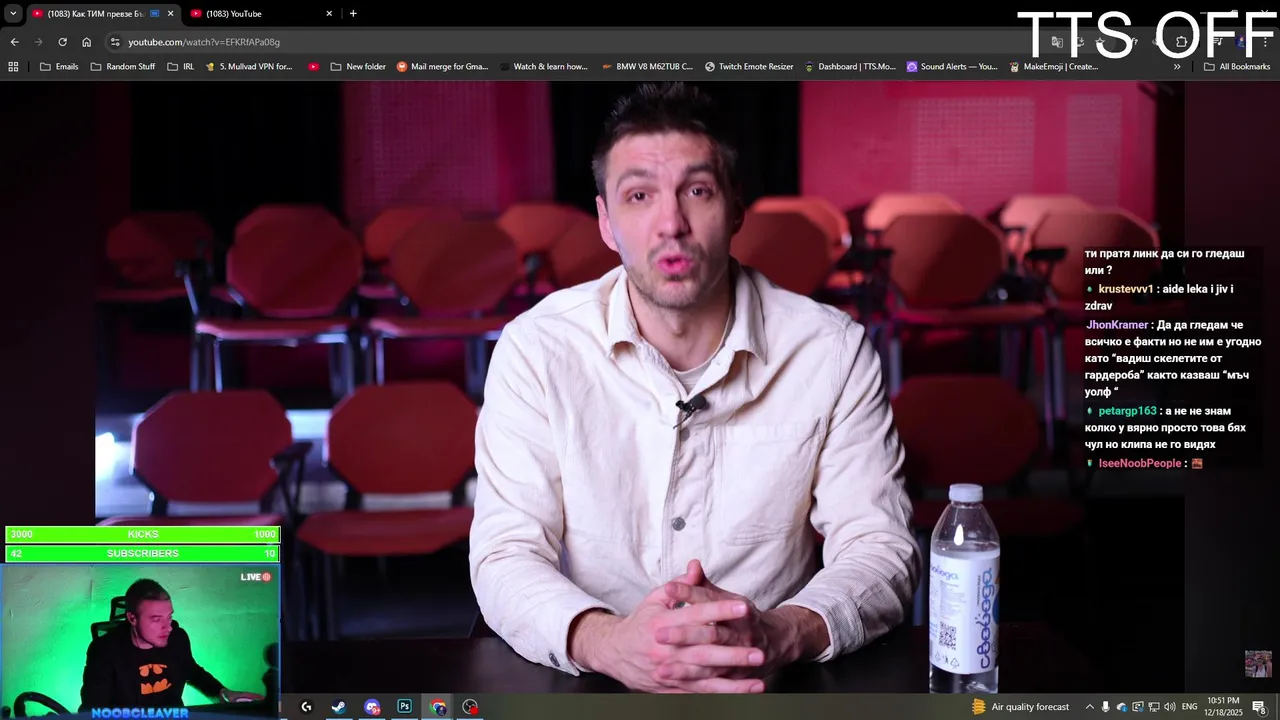Open the 'MakeEmoji | Create...' bookmark
Viewport: 1280px width, 720px height.
point(1053,67)
